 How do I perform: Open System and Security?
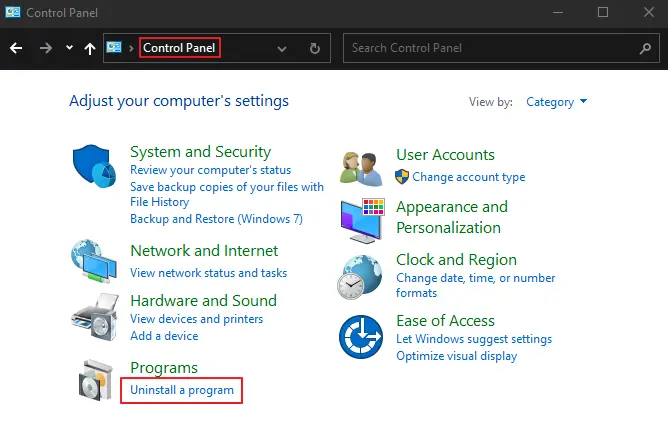[201, 152]
